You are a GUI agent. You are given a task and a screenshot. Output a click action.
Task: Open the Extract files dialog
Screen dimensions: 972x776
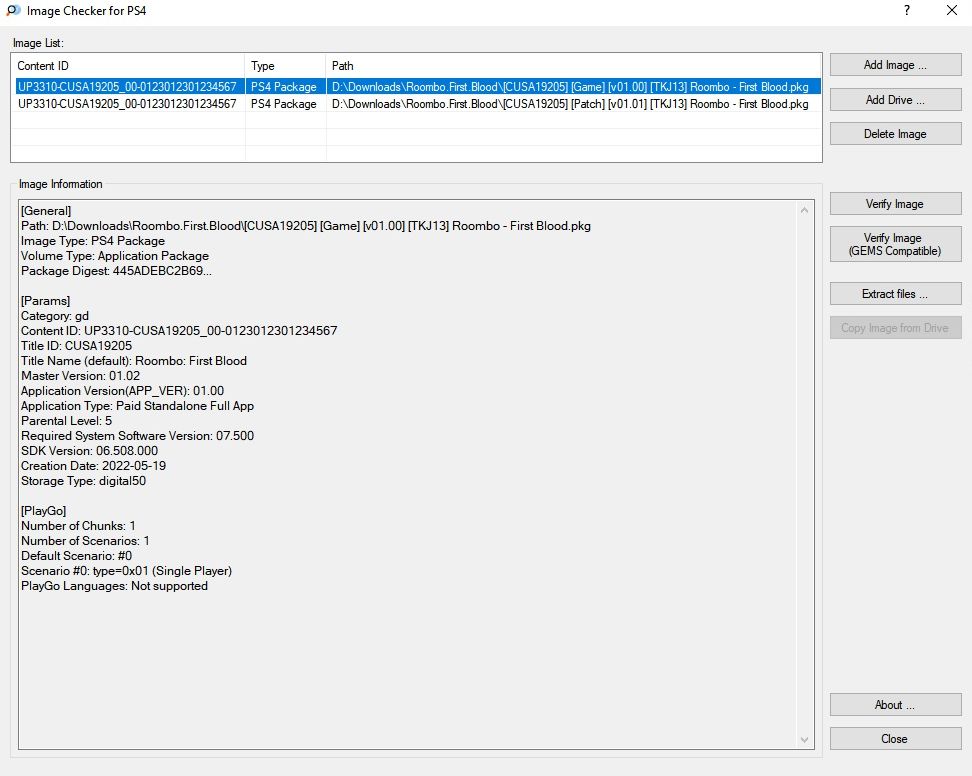pos(895,294)
